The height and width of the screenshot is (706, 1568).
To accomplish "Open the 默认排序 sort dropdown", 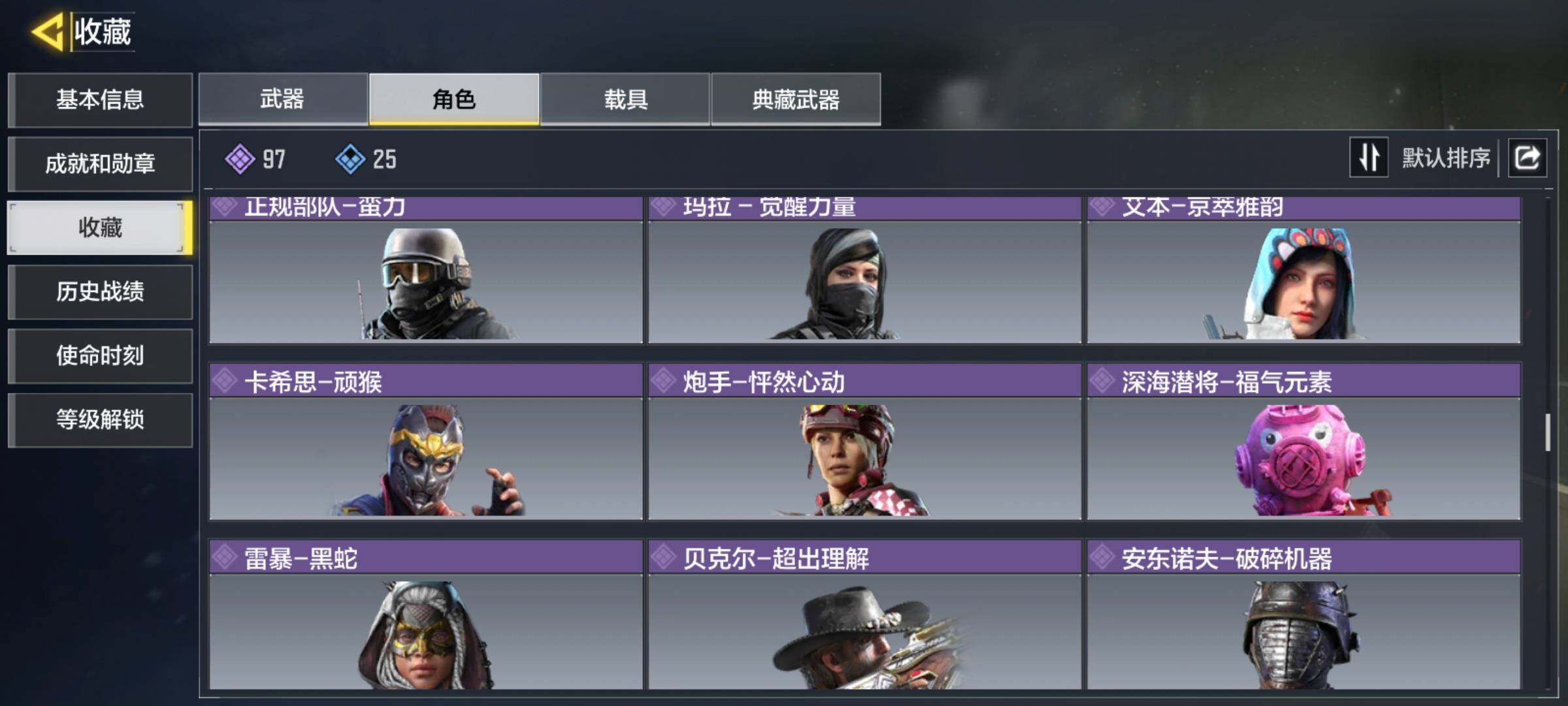I will [1446, 158].
